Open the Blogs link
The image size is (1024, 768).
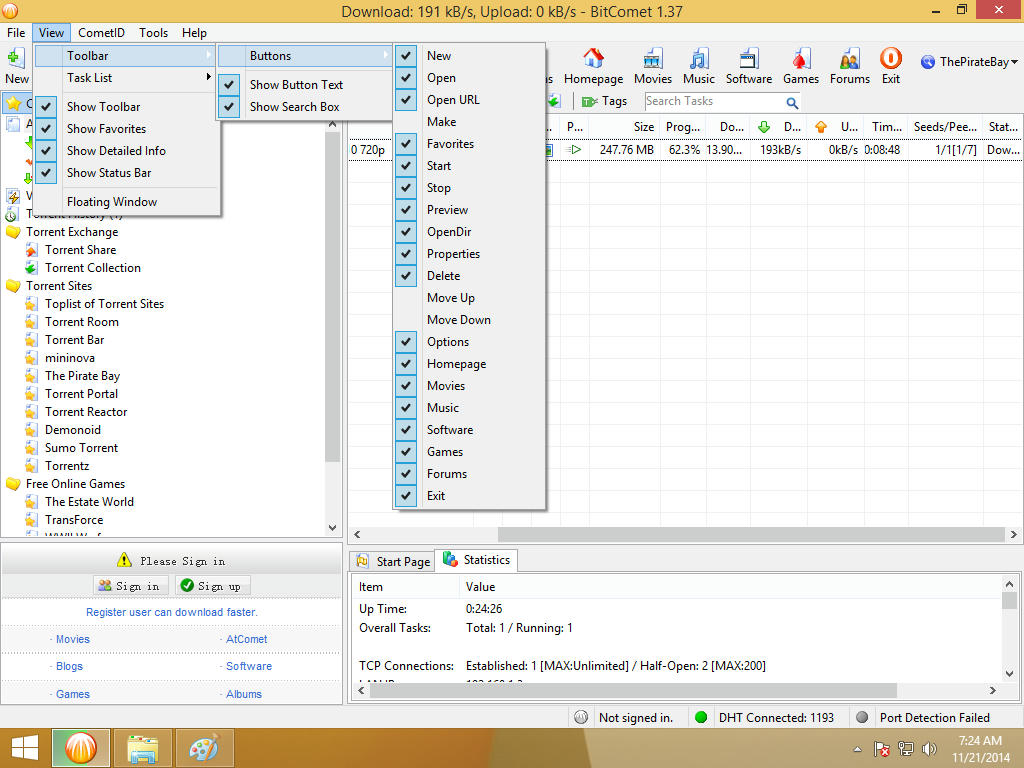(69, 666)
